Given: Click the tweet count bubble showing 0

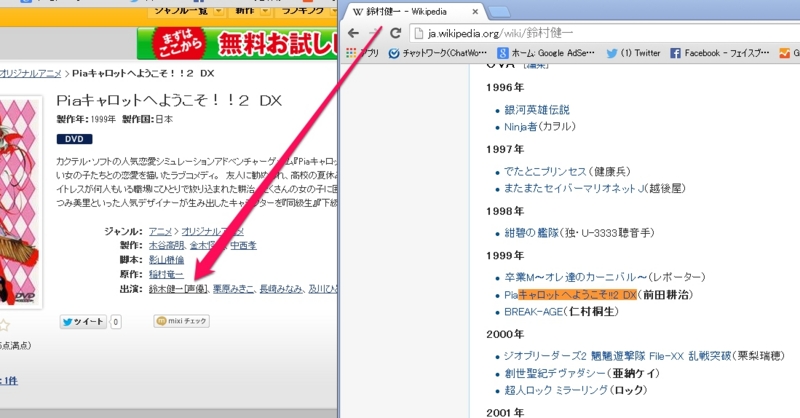Looking at the screenshot, I should pyautogui.click(x=116, y=322).
